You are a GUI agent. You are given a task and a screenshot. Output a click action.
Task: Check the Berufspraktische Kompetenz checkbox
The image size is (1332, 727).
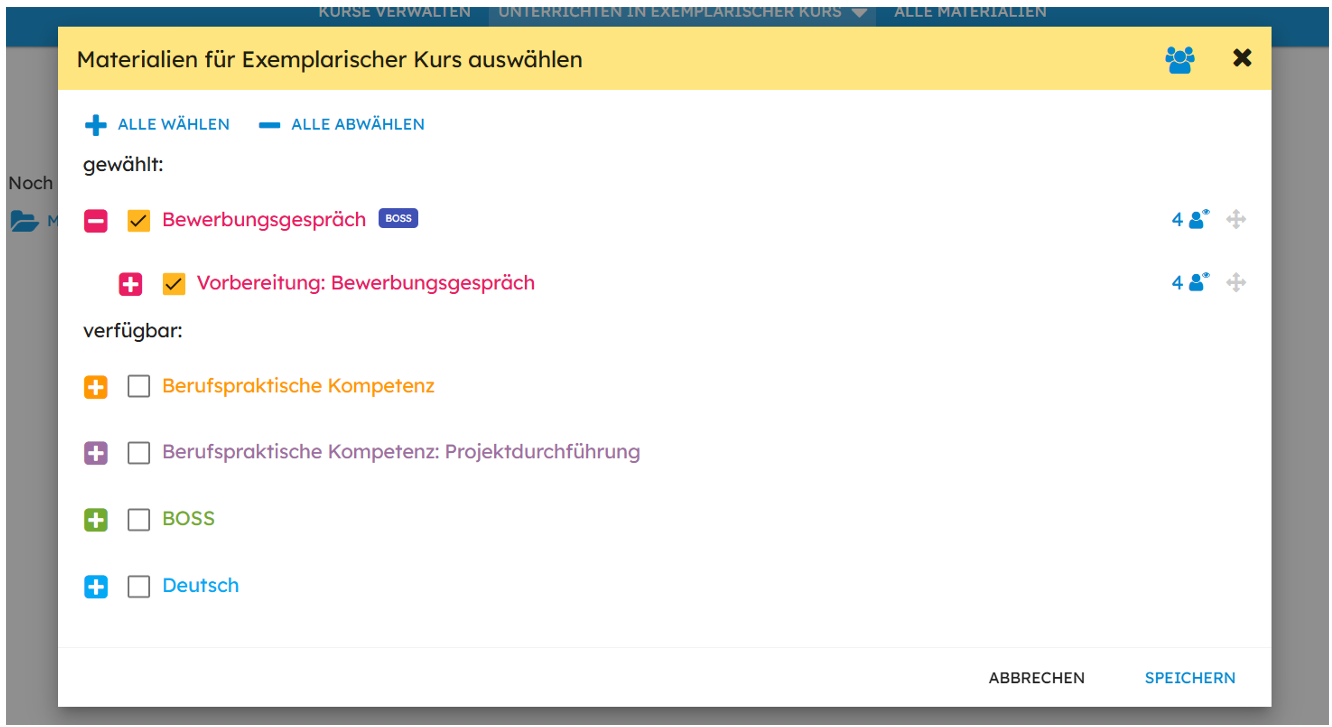point(139,387)
